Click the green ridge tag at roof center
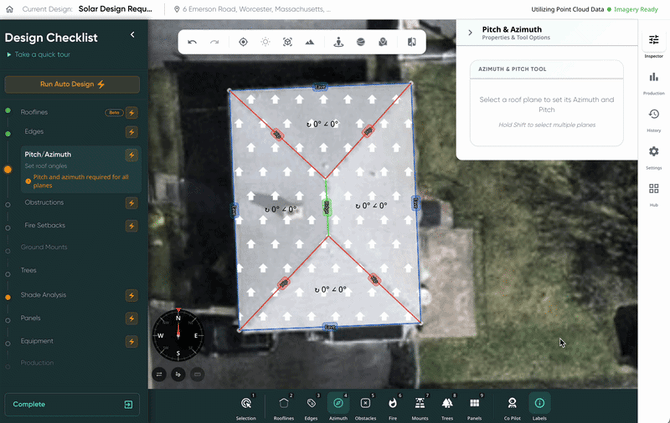Viewport: 670px width, 423px height. tap(327, 208)
